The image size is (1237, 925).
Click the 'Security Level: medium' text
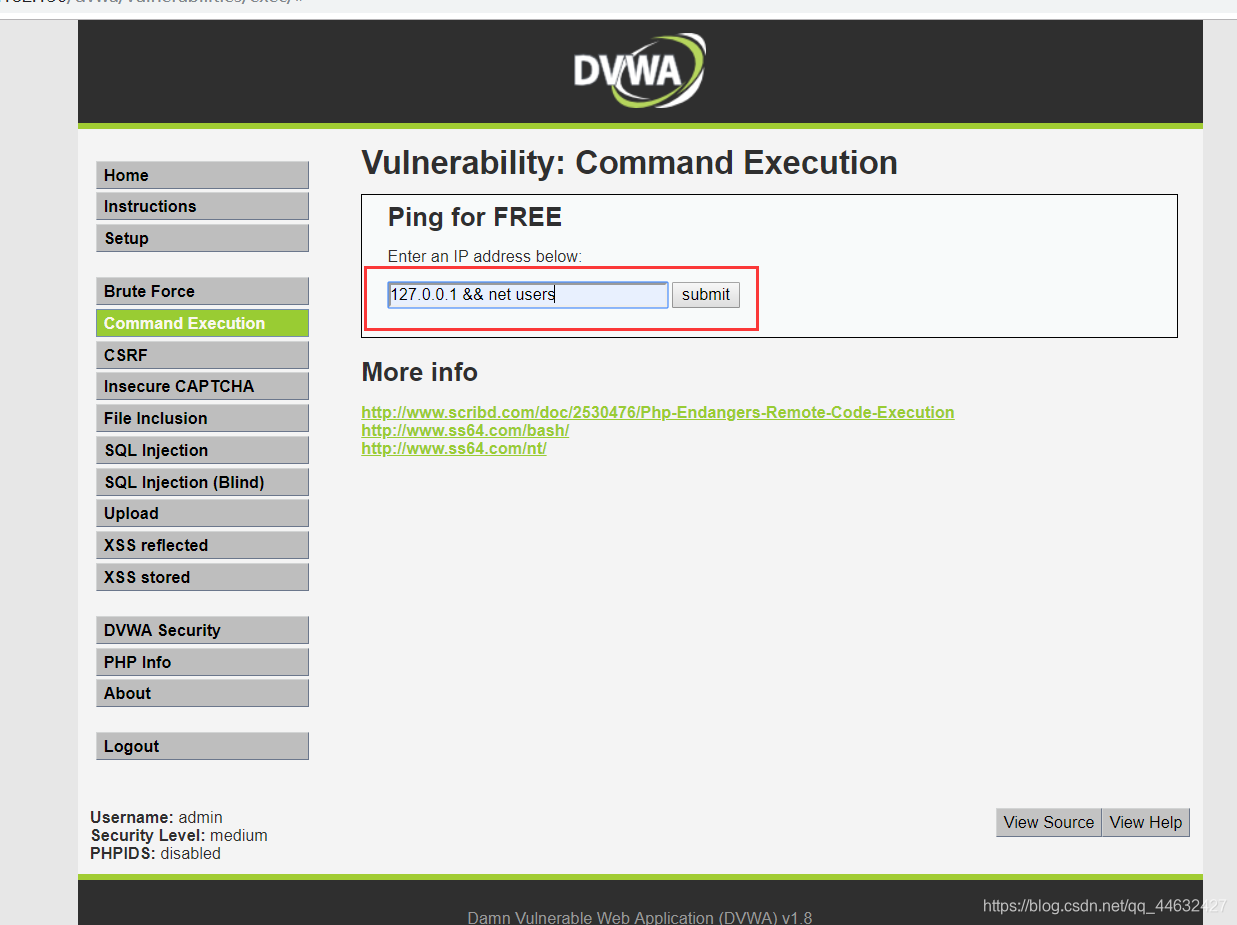coord(179,835)
